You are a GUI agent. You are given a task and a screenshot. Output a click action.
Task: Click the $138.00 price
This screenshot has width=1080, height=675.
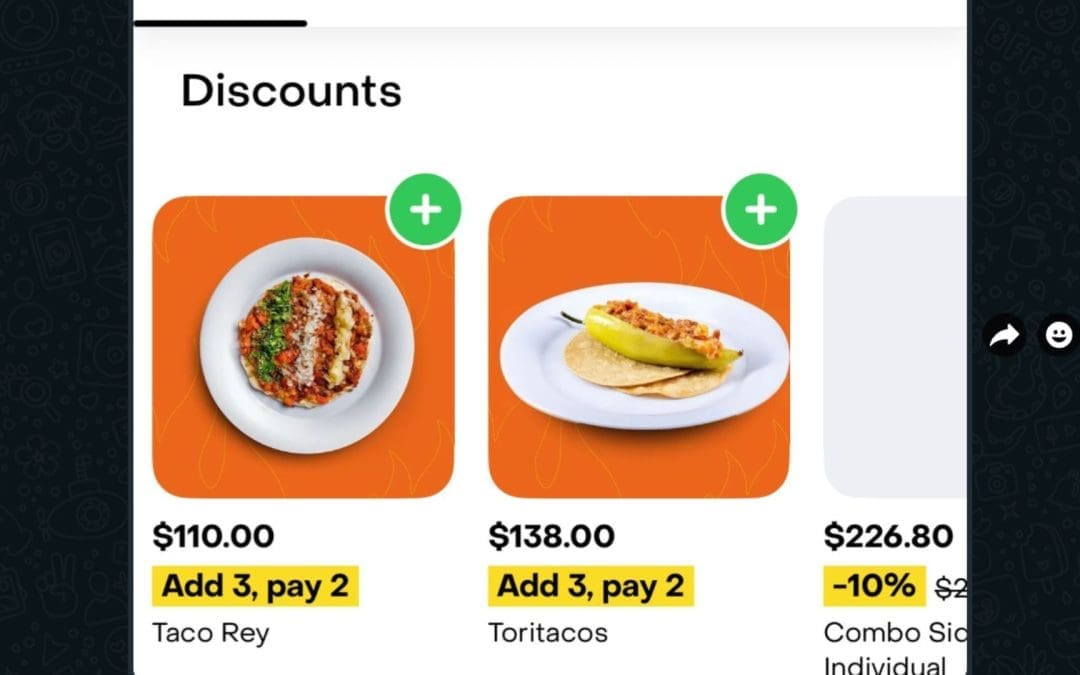[551, 536]
